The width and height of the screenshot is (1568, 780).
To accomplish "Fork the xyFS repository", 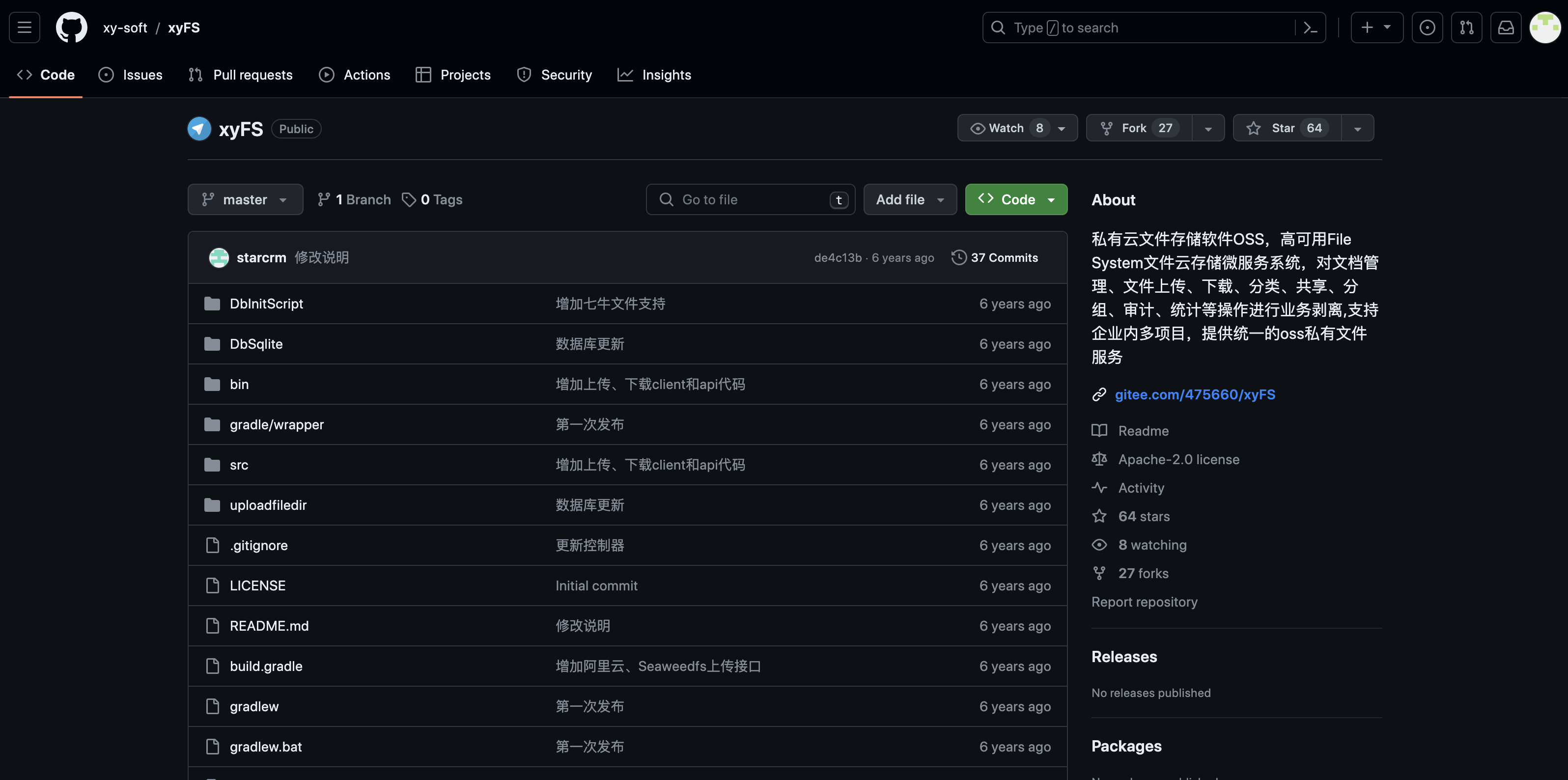I will pos(1139,128).
